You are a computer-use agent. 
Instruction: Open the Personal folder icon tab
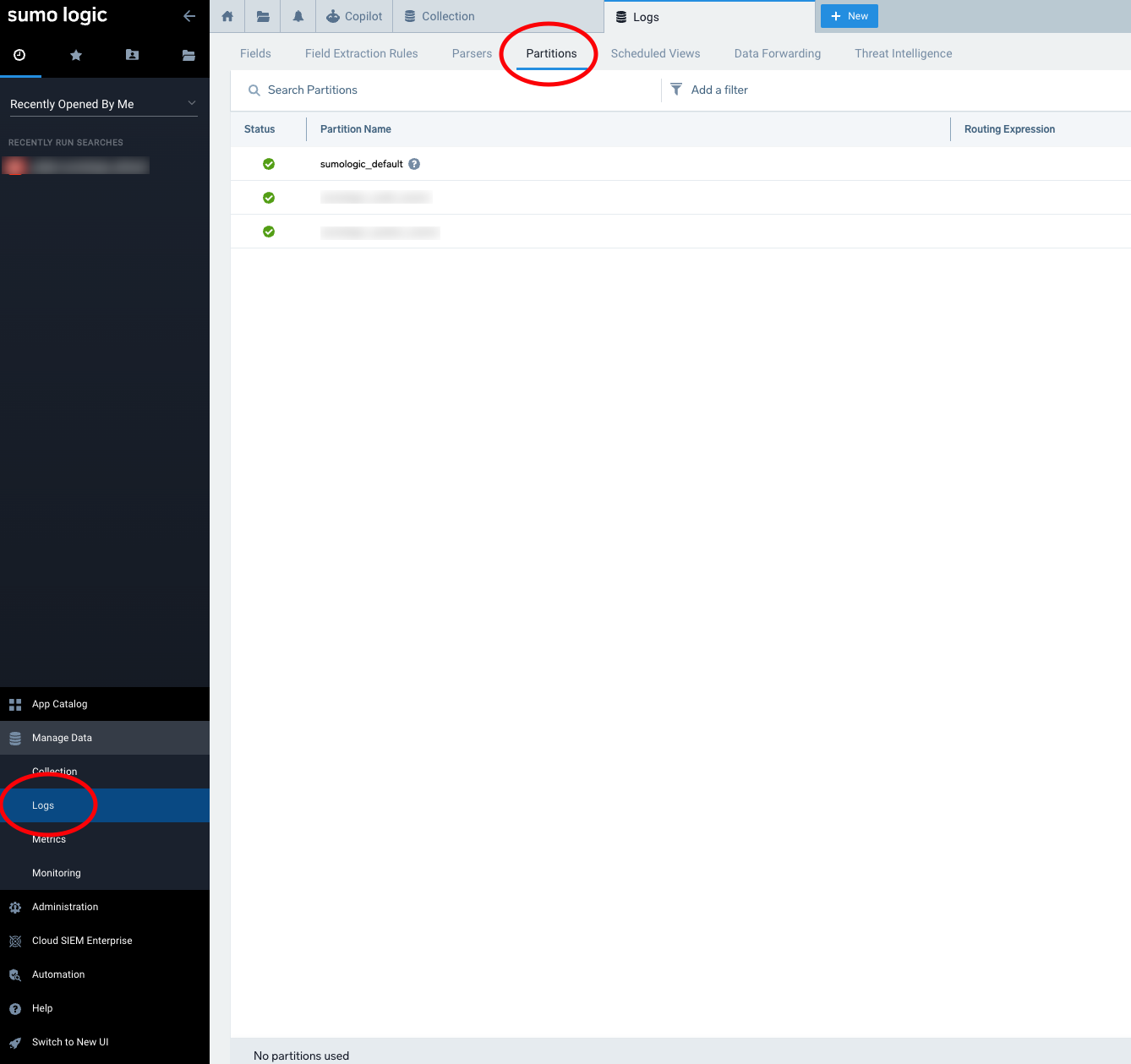pyautogui.click(x=132, y=55)
